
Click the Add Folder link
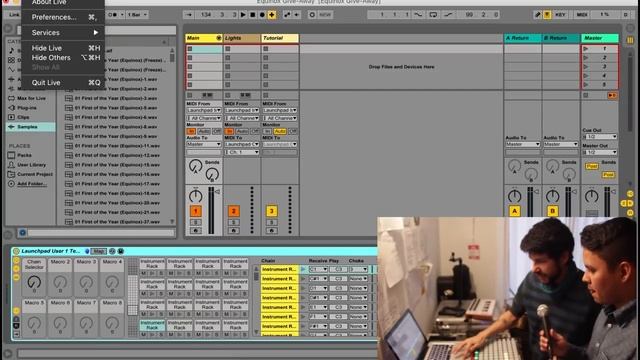point(32,184)
